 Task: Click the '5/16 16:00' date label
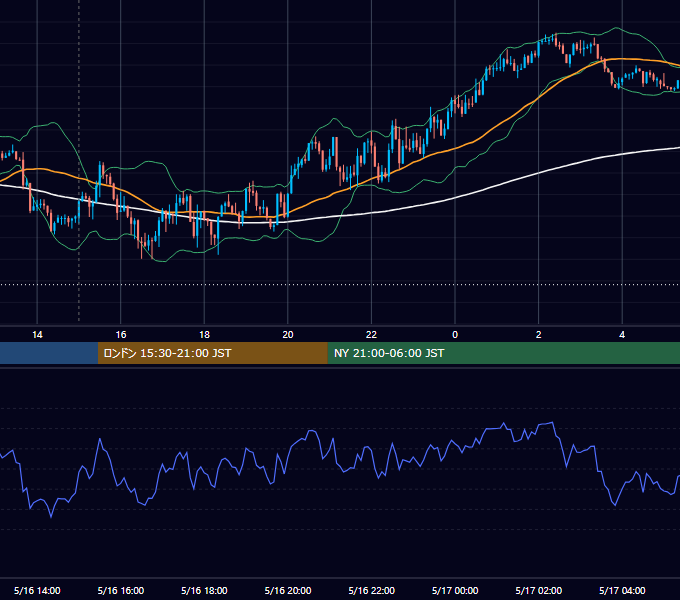121,590
